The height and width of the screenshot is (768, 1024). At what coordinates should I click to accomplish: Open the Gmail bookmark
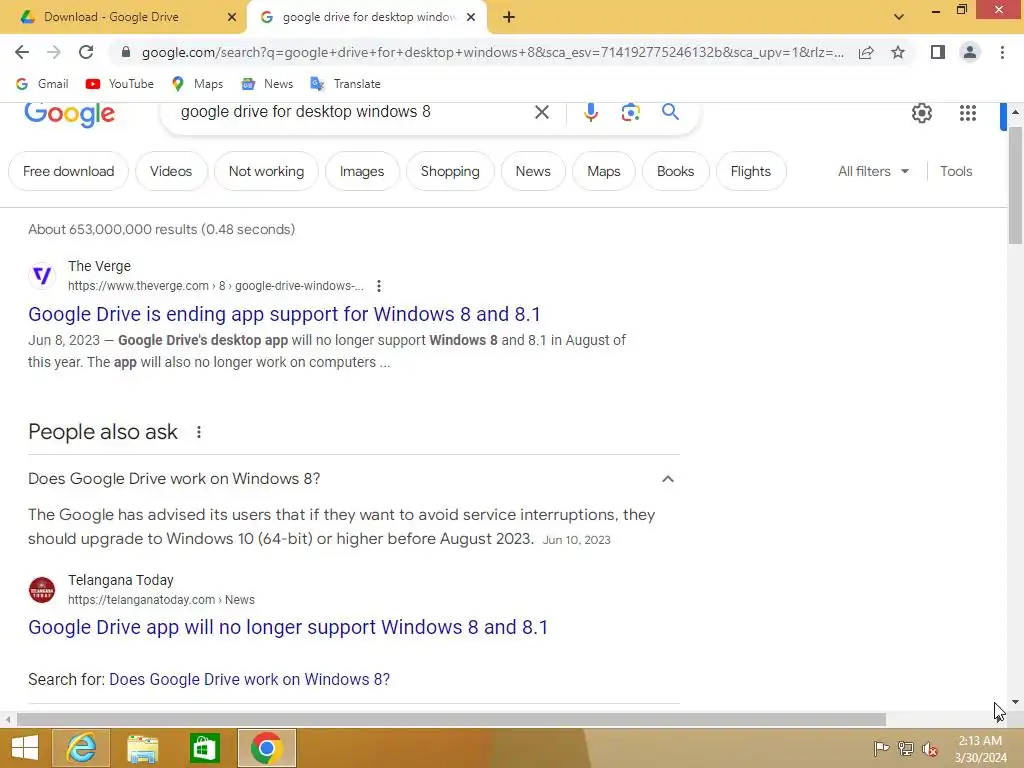point(42,84)
